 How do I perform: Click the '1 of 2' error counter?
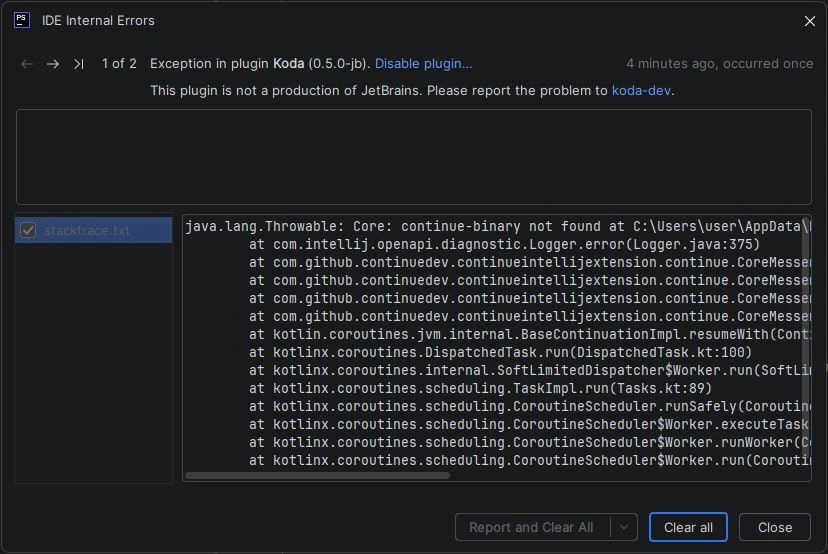click(x=119, y=63)
